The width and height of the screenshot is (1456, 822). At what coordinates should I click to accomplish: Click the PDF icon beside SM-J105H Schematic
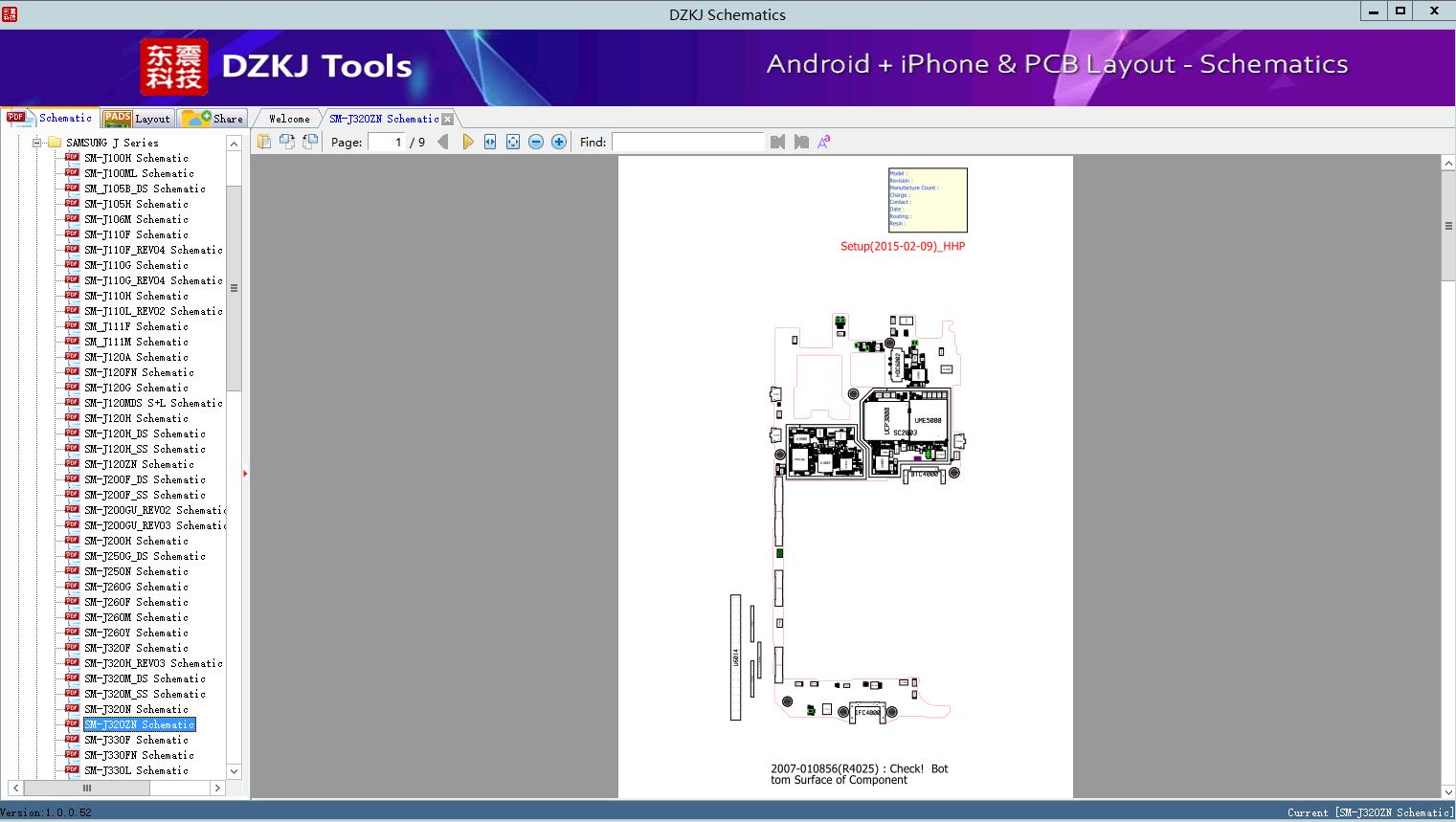72,203
